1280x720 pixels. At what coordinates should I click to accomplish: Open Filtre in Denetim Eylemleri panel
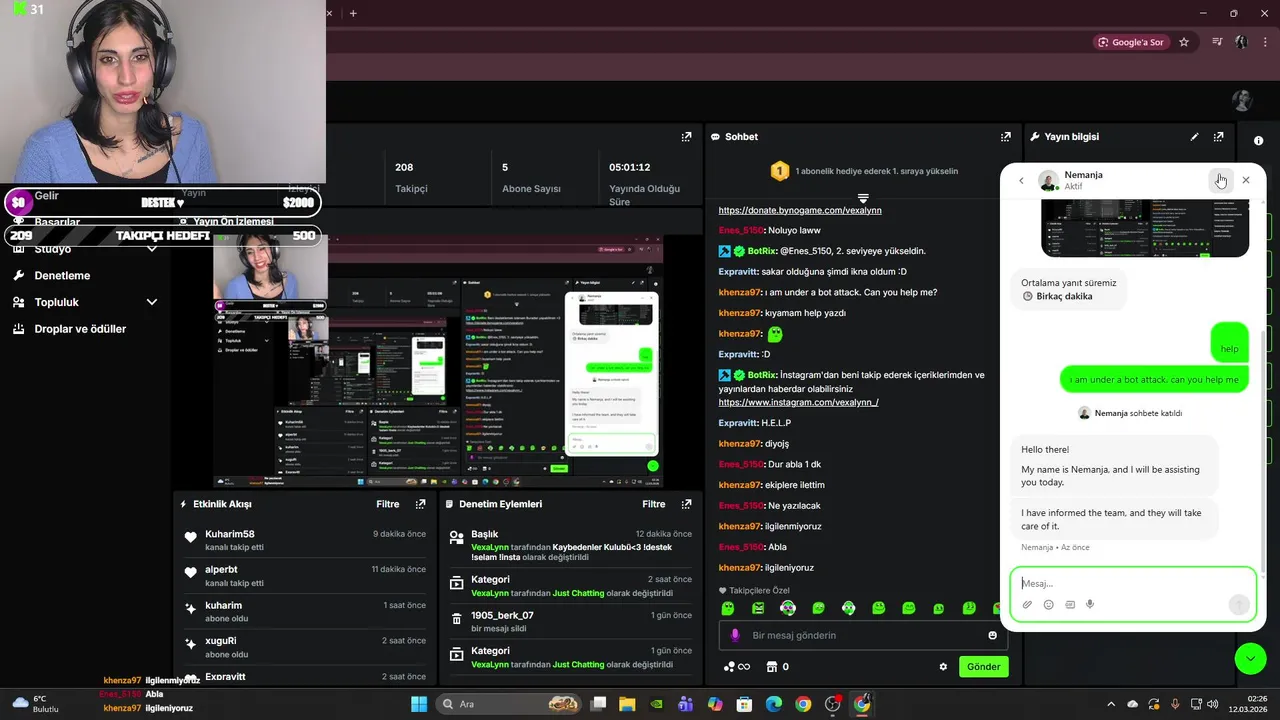pyautogui.click(x=654, y=504)
